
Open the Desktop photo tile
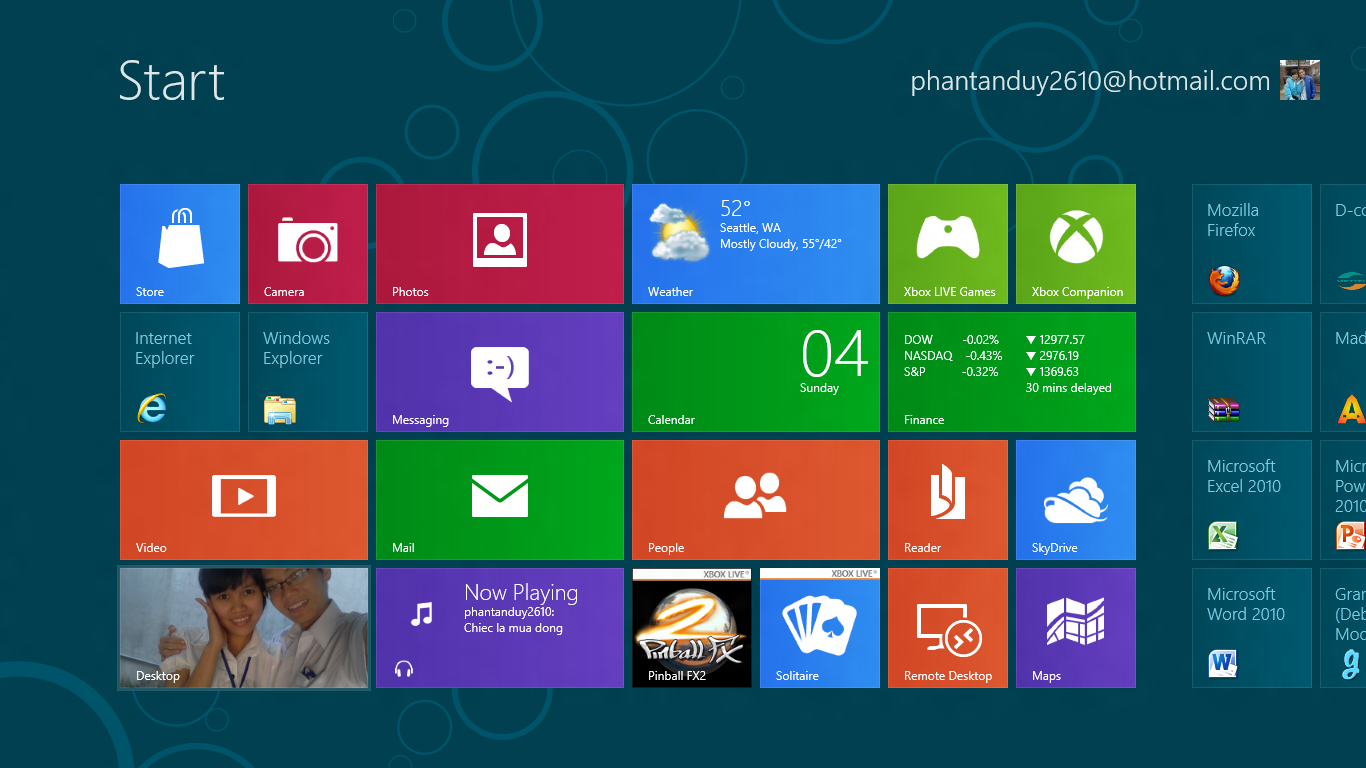click(x=244, y=628)
